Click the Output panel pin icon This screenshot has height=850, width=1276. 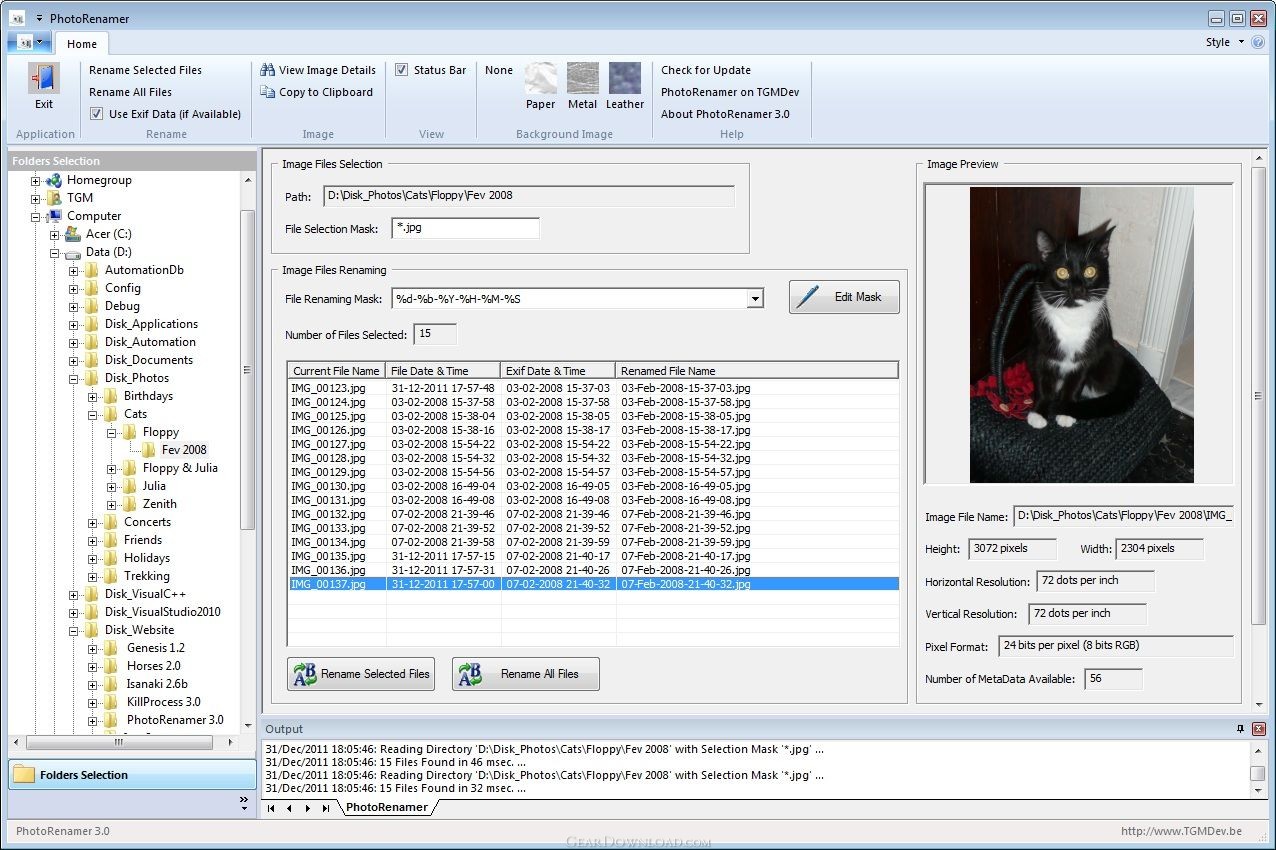click(x=1241, y=729)
